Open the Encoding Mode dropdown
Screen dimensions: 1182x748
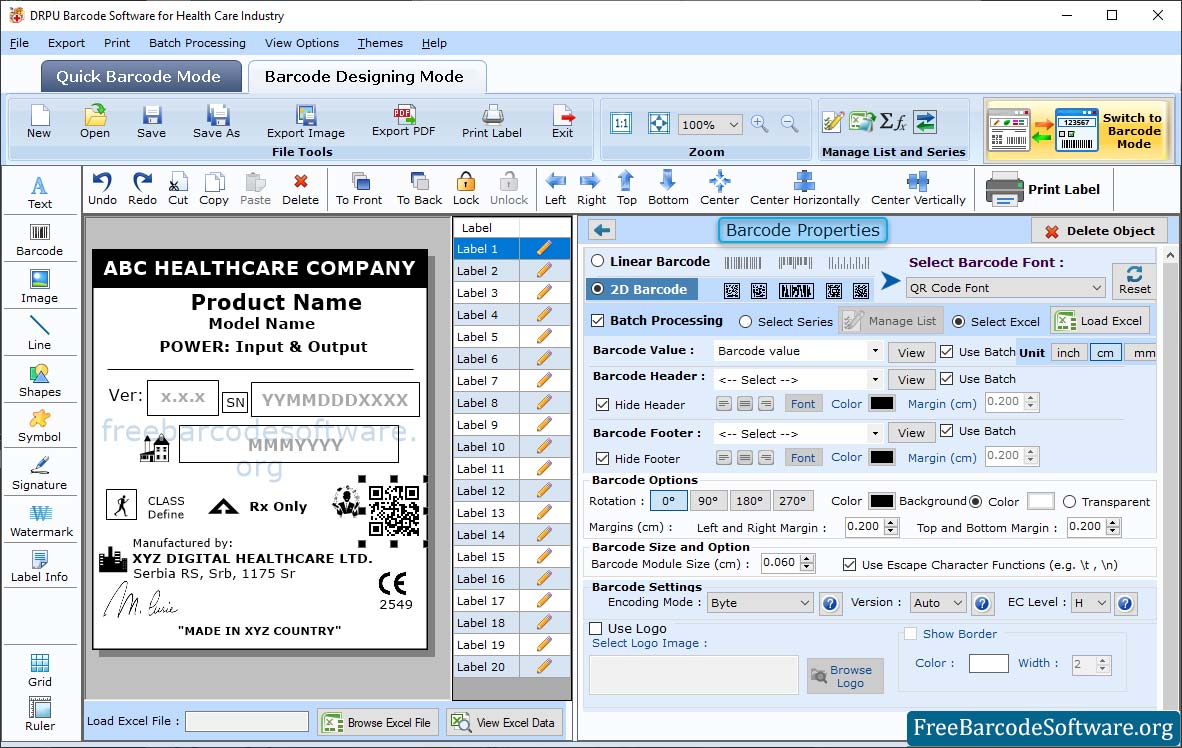760,602
